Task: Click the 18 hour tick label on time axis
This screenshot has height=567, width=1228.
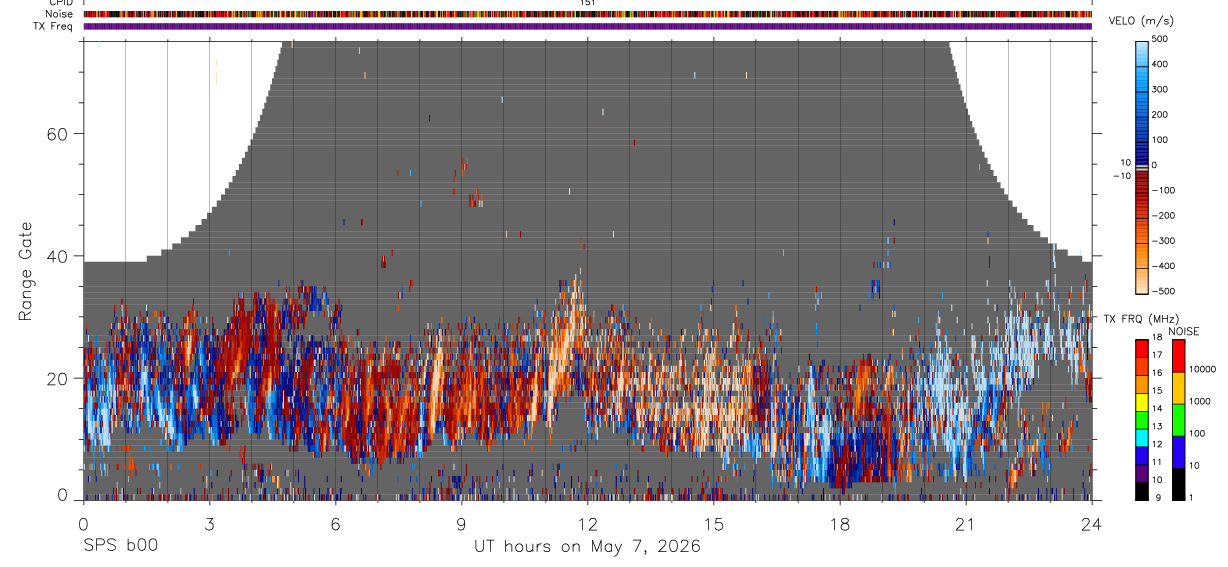Action: point(839,523)
